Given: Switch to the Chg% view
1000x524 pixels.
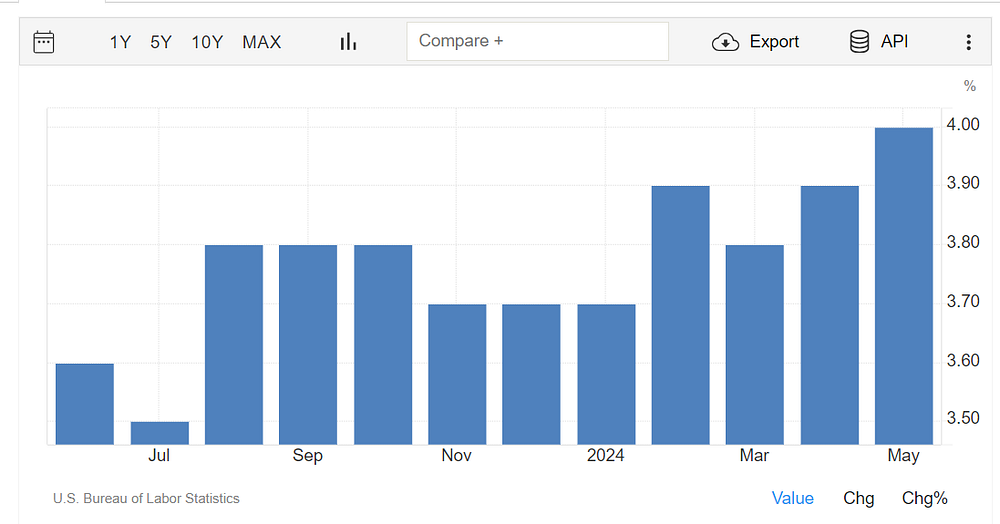Looking at the screenshot, I should (x=925, y=498).
